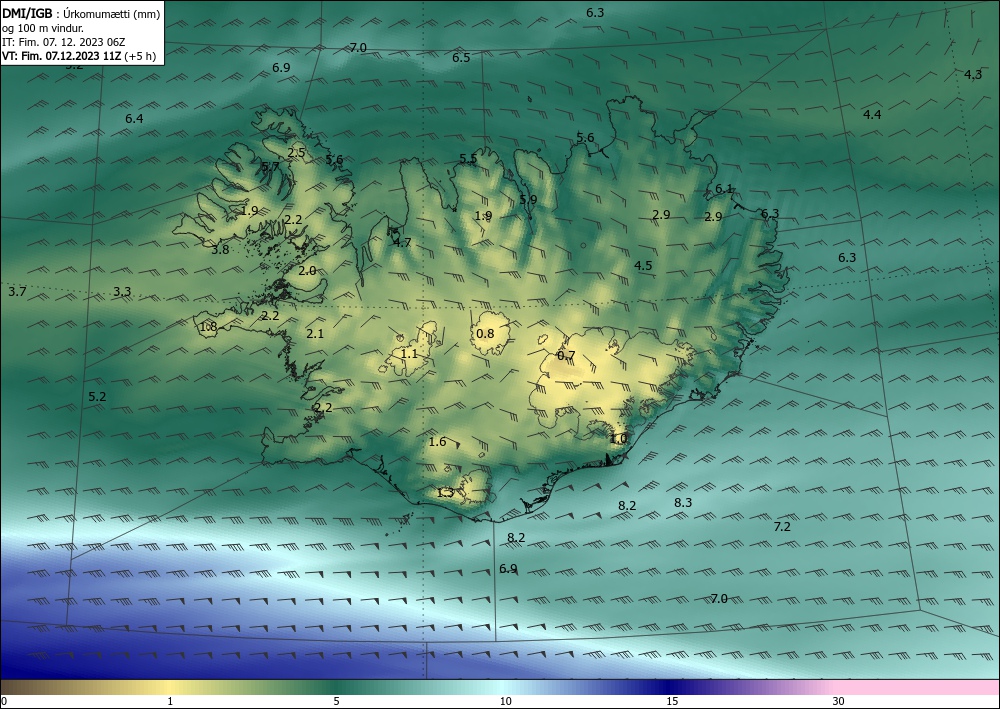Click the map value "1.3" on the south coast glacier
This screenshot has height=709, width=1000.
click(x=445, y=492)
